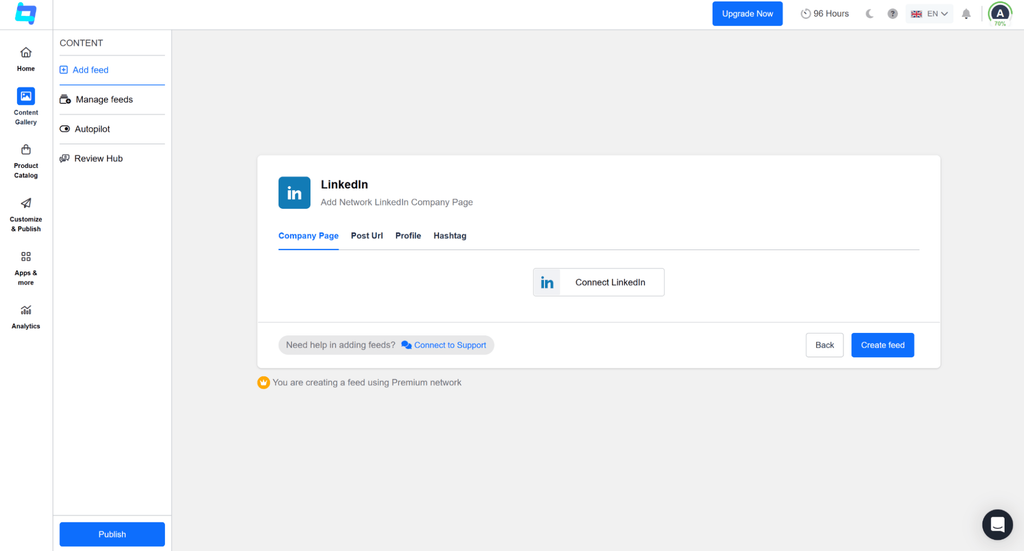Screen dimensions: 1024x551
Task: Click the Back button
Action: 824,345
